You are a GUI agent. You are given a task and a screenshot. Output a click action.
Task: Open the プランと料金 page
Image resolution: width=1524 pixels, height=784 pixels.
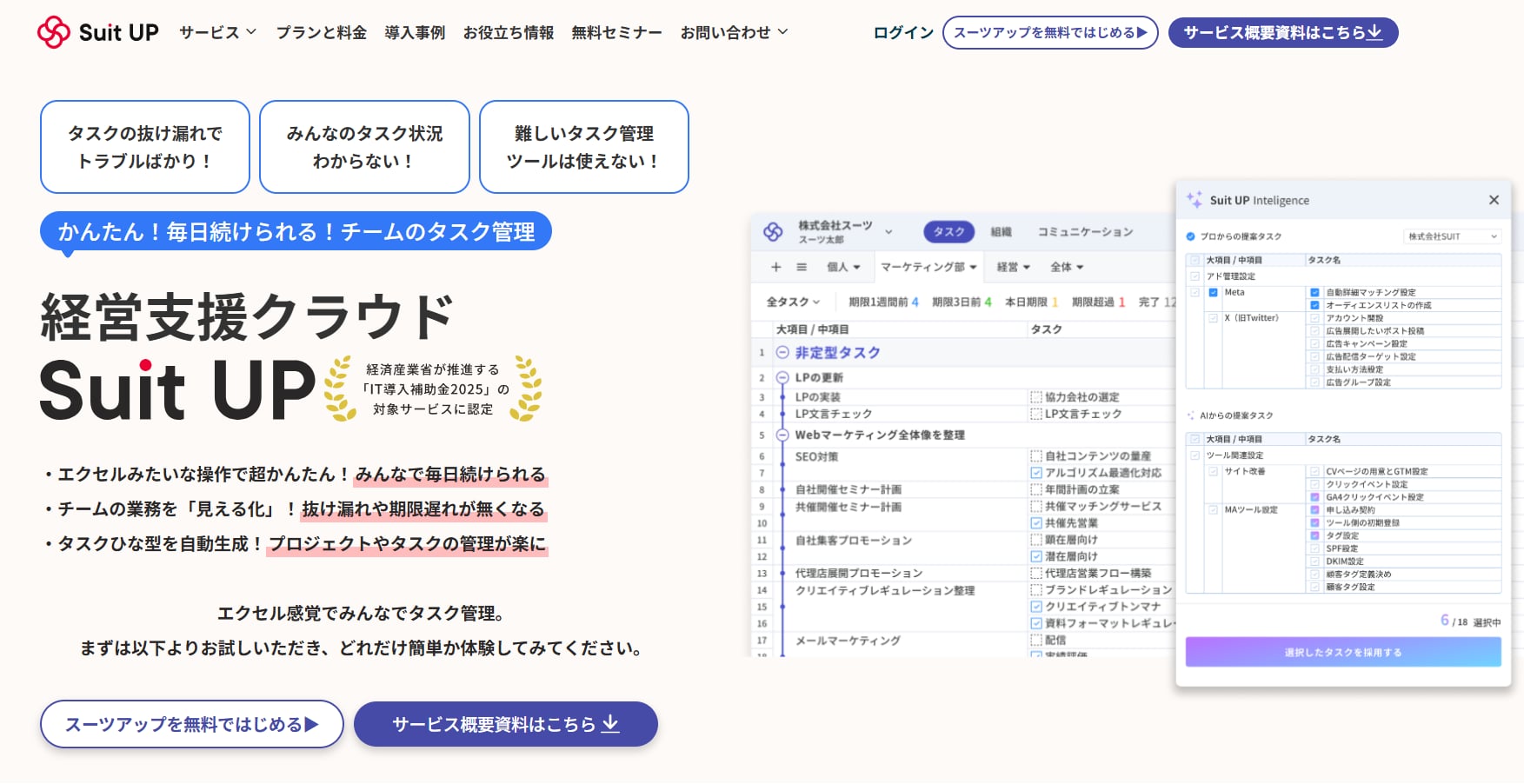(321, 32)
